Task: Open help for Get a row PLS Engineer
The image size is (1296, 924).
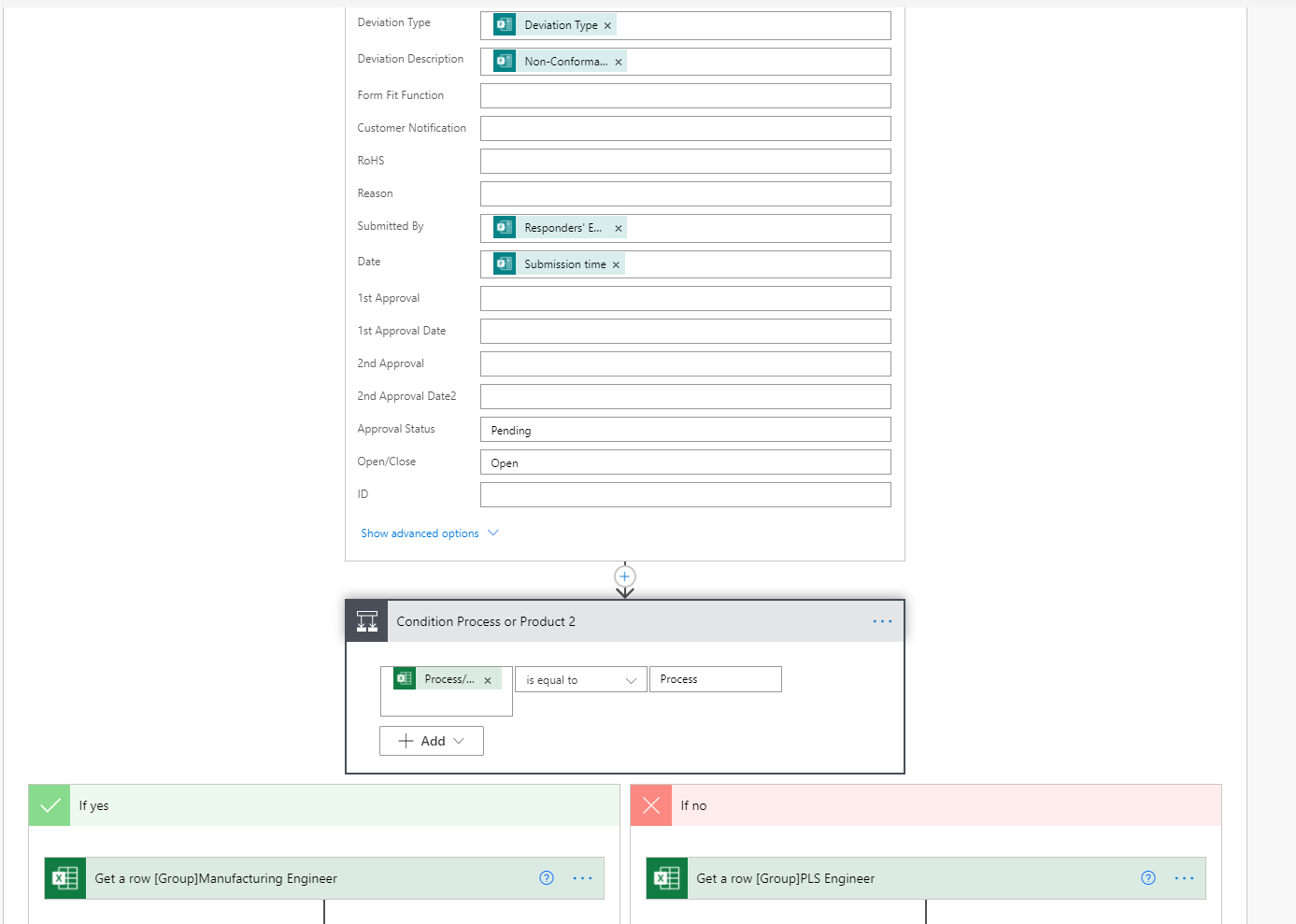Action: (1148, 878)
